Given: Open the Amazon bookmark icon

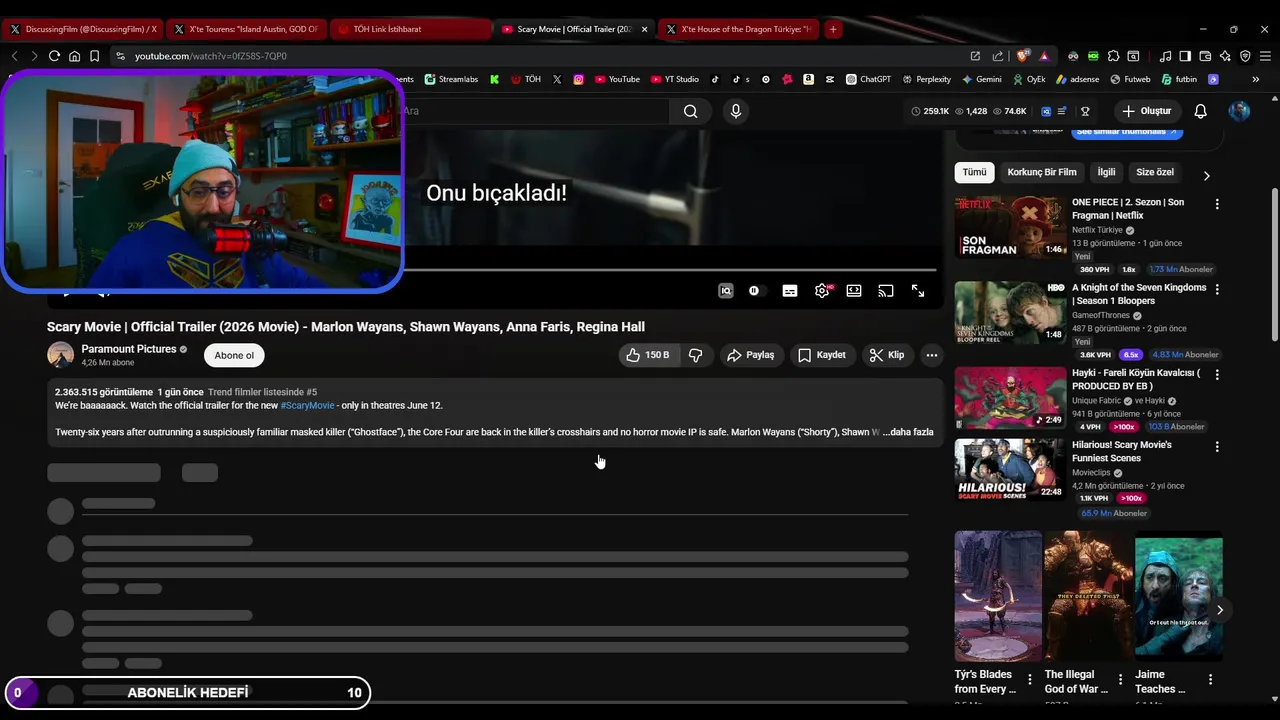Looking at the screenshot, I should (808, 79).
